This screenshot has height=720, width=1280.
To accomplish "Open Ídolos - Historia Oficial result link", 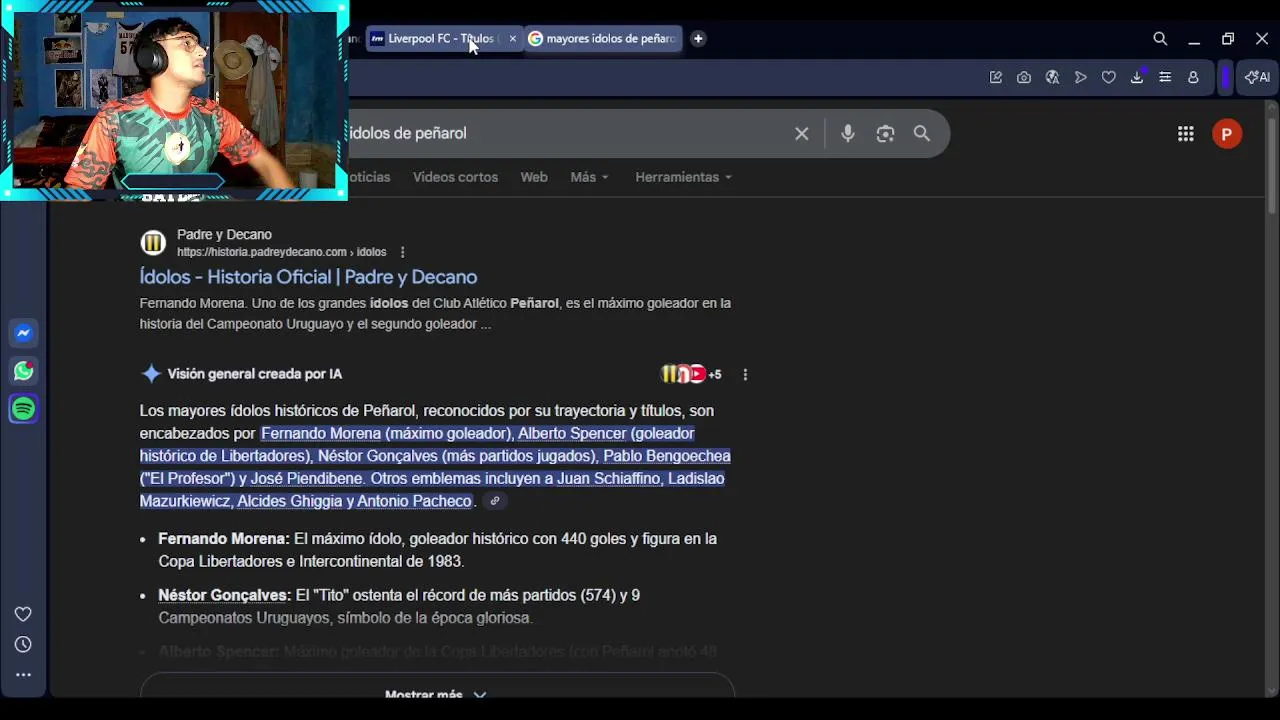I will point(308,277).
